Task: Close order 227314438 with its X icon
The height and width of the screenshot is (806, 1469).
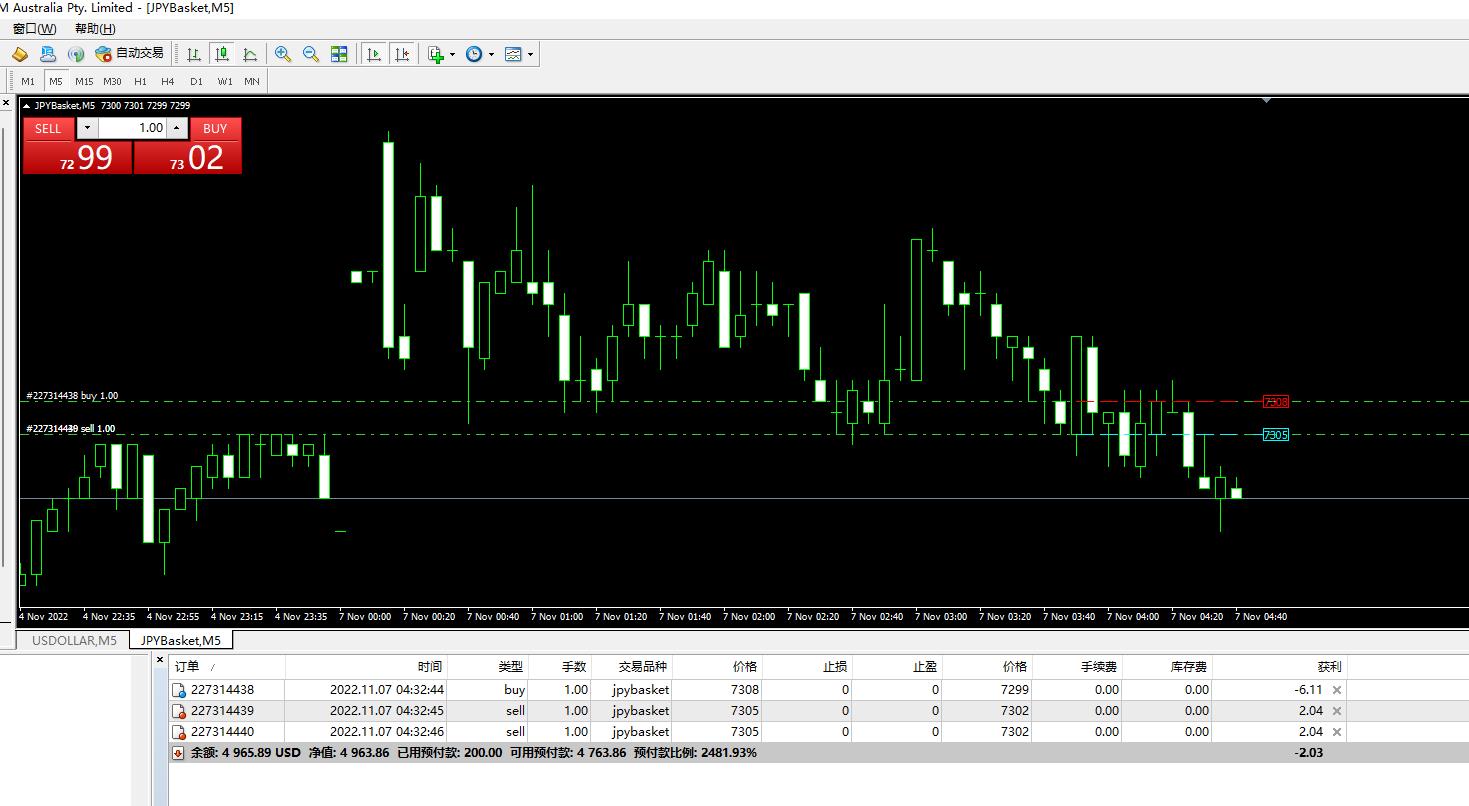Action: tap(1337, 690)
